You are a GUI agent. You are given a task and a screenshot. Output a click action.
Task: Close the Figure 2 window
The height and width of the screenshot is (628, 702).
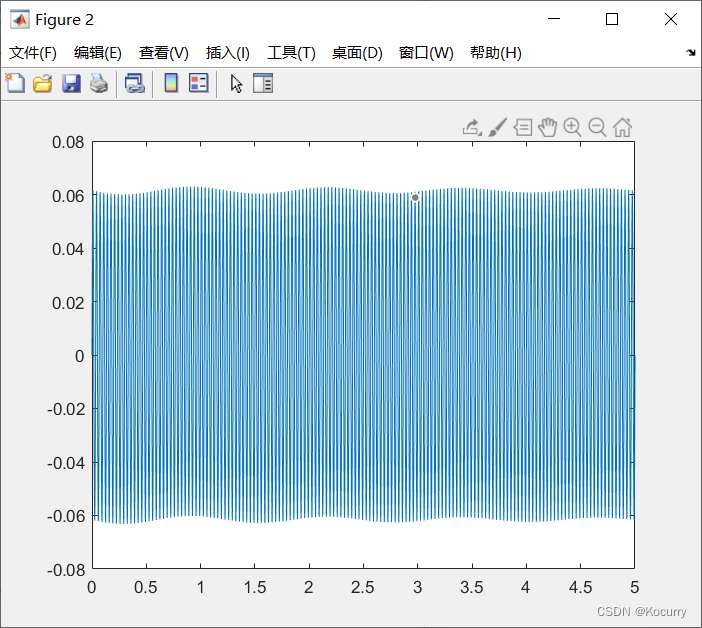click(x=671, y=19)
